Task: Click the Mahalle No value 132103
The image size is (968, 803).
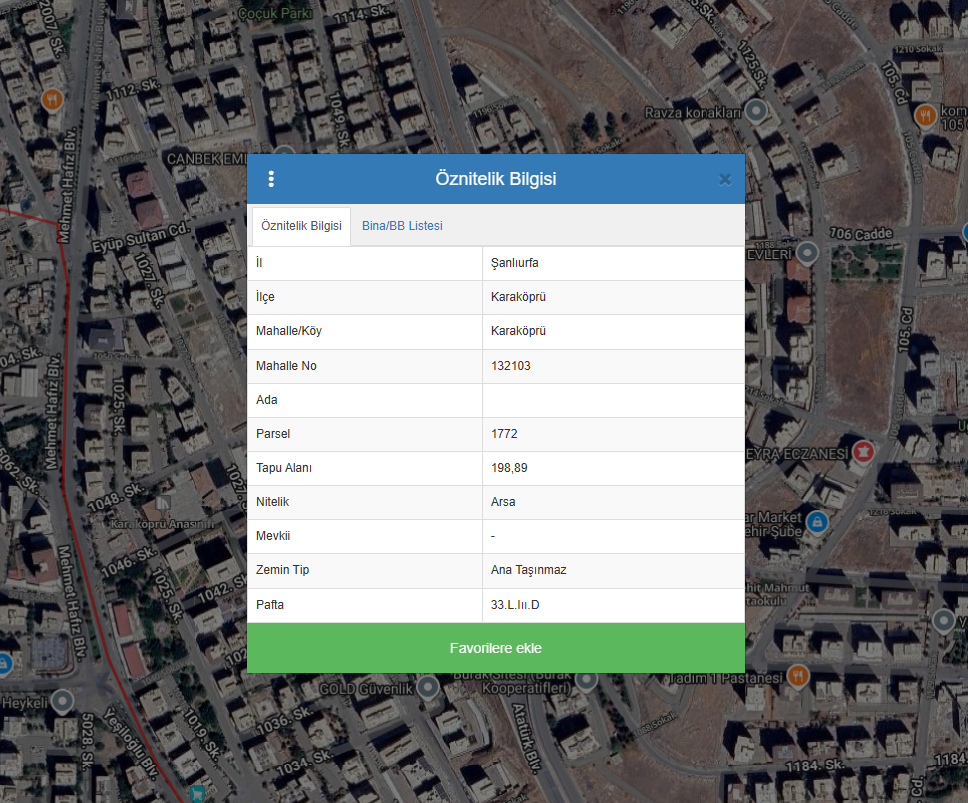Action: click(x=511, y=366)
